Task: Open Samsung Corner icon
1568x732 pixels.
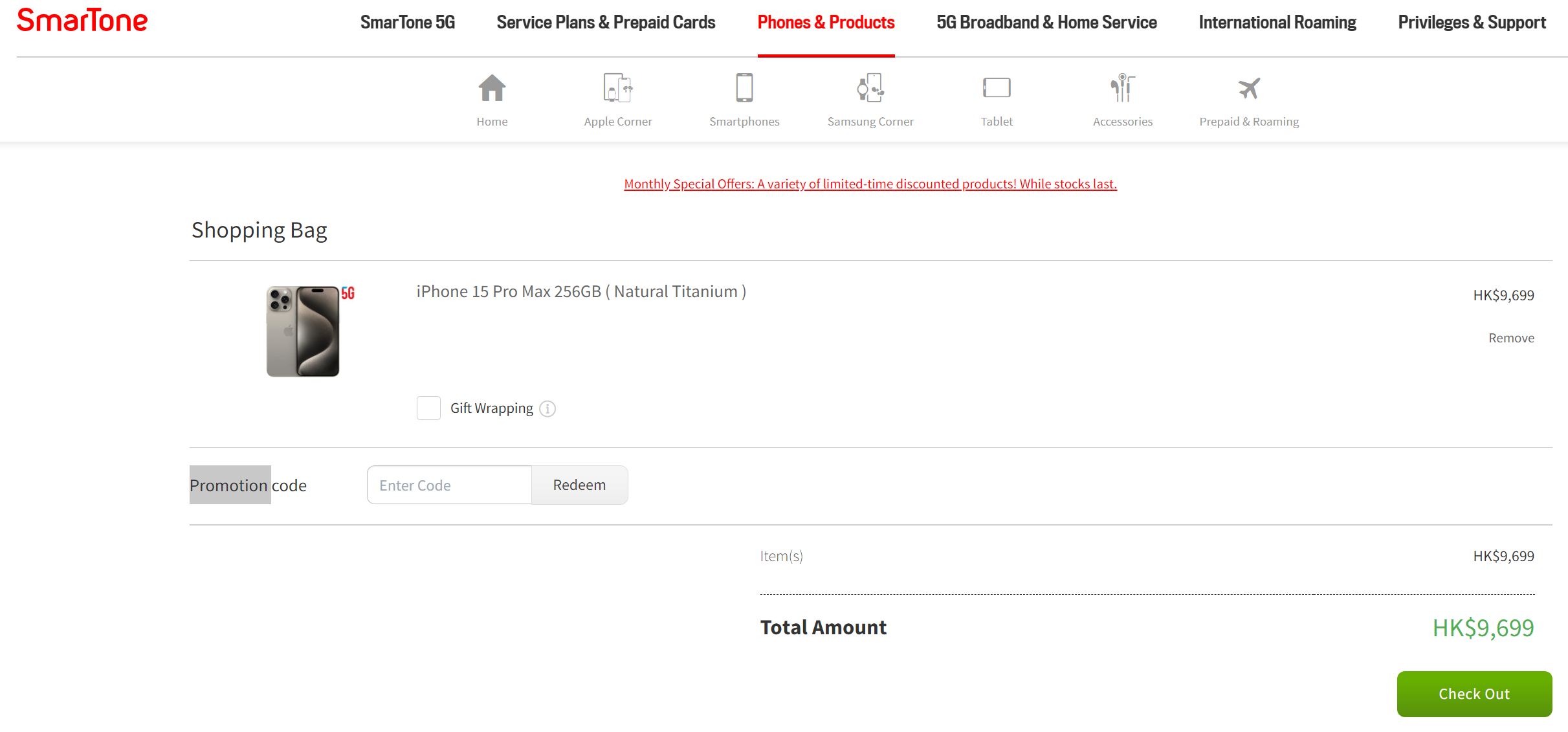Action: (x=870, y=88)
